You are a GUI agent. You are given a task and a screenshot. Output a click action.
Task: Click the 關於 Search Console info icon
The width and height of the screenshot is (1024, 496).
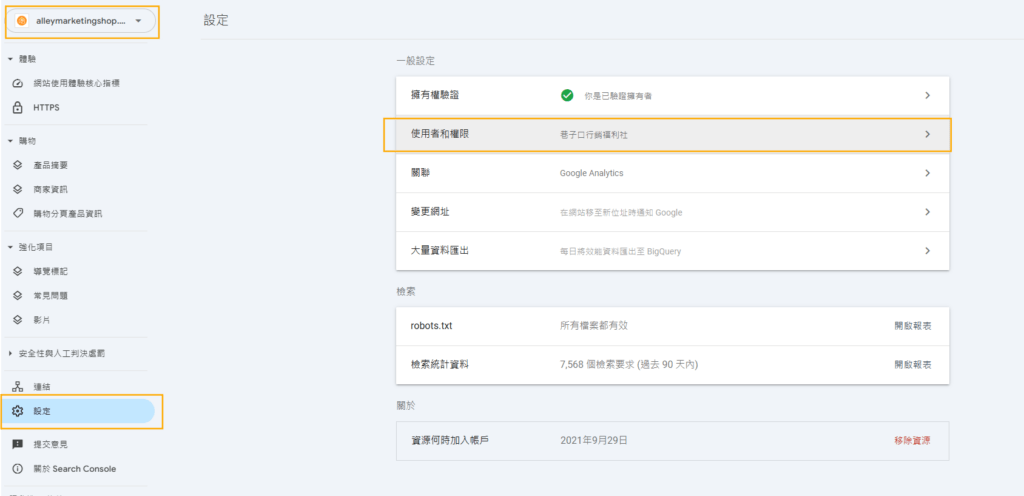point(18,468)
